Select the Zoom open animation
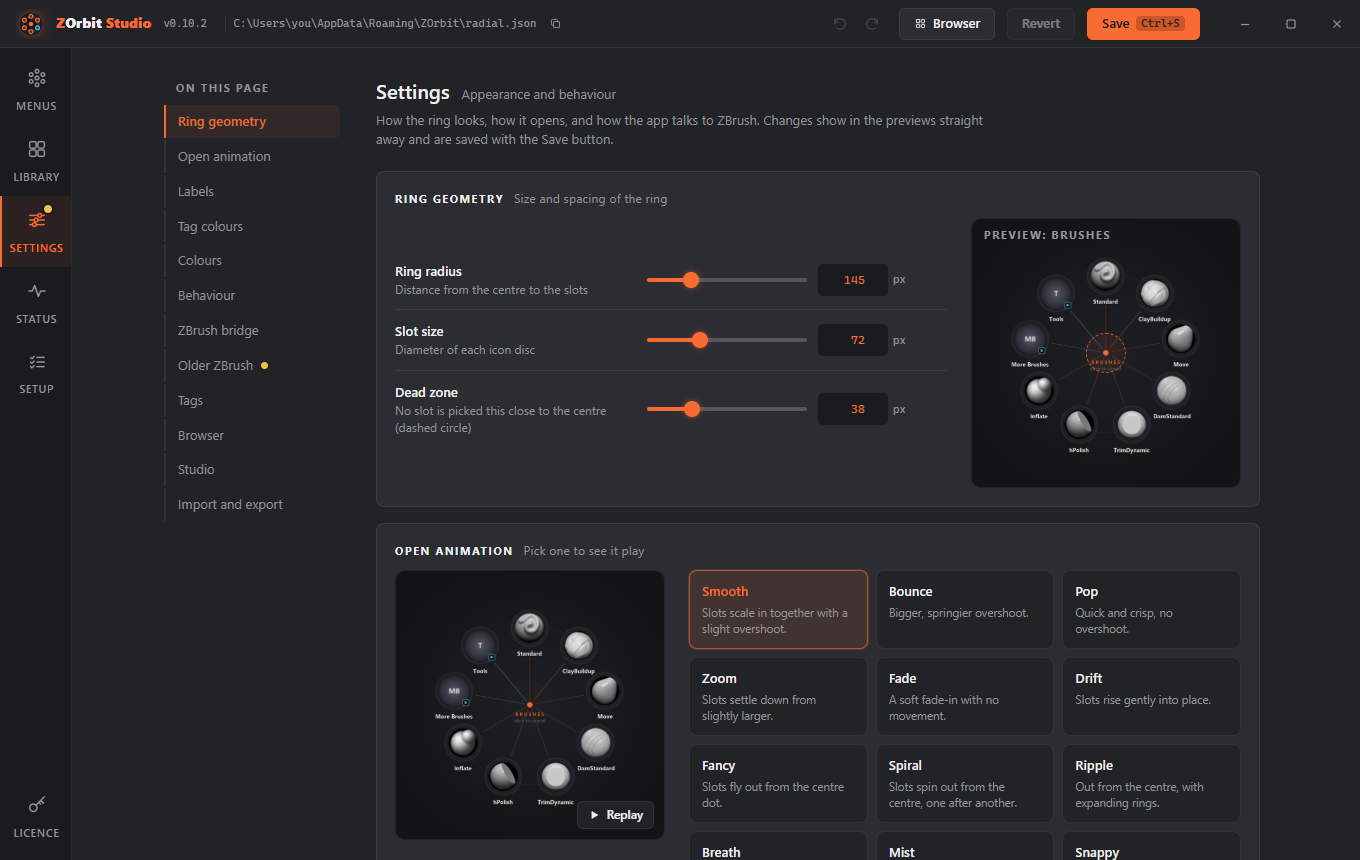1360x860 pixels. 778,697
